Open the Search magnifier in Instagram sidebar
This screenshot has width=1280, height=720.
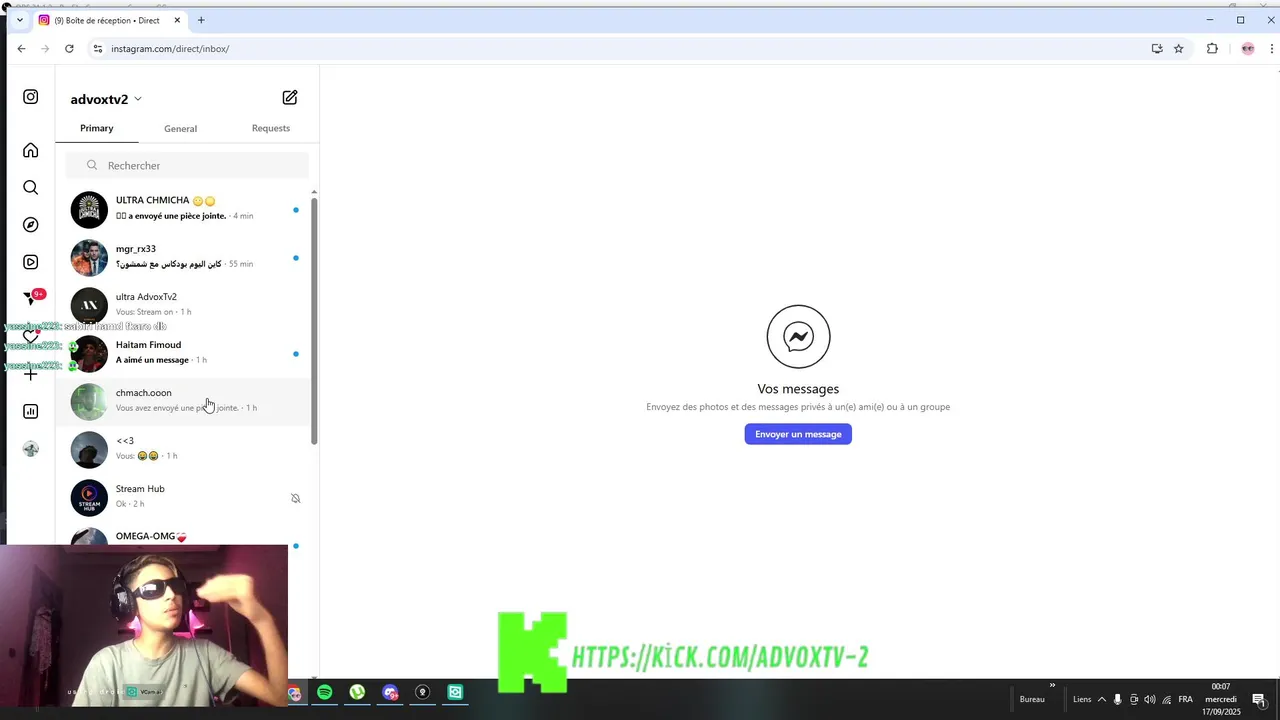(x=31, y=187)
